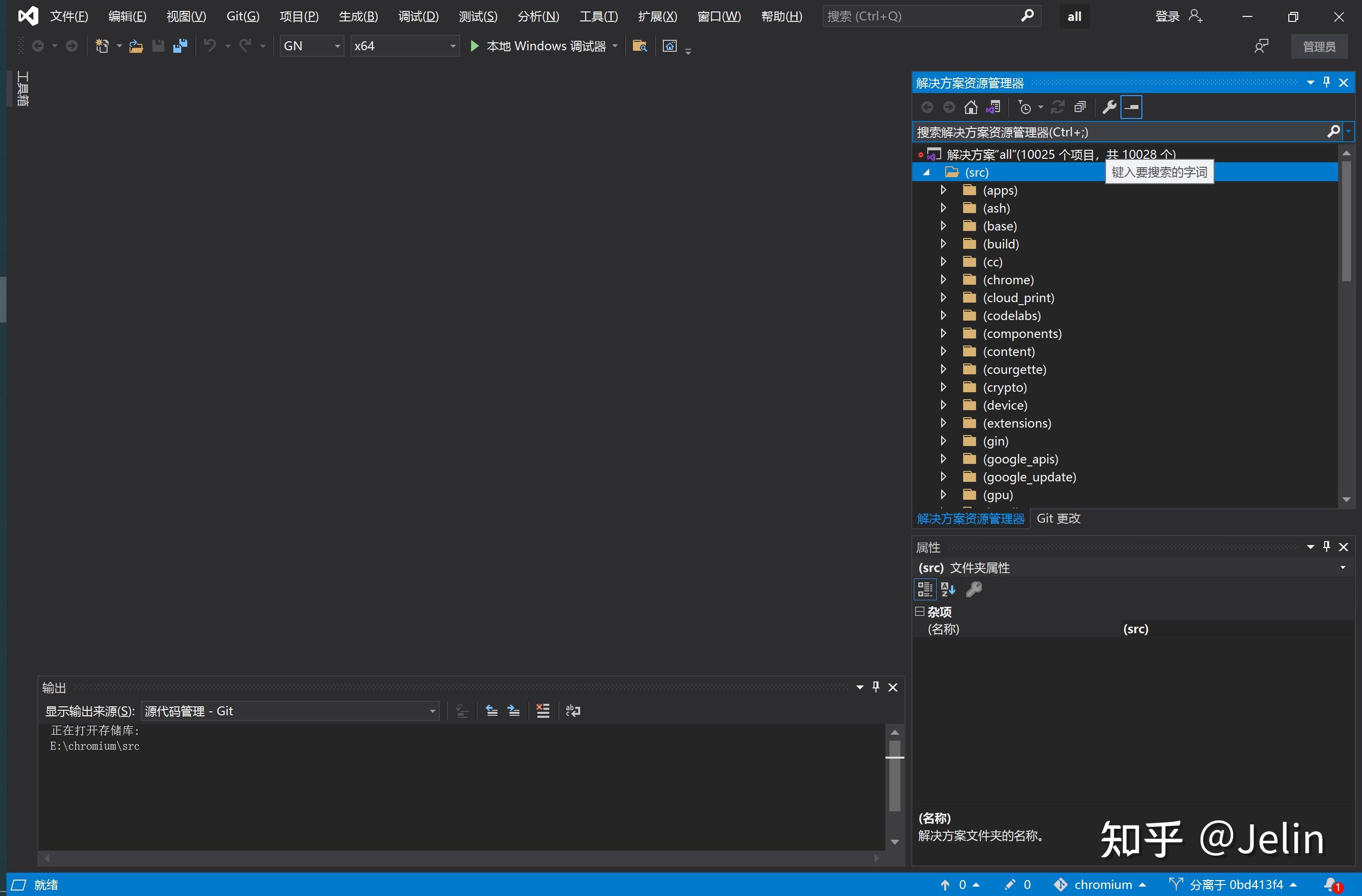1362x896 pixels.
Task: Pin the Solution Explorer panel
Action: coord(1327,83)
